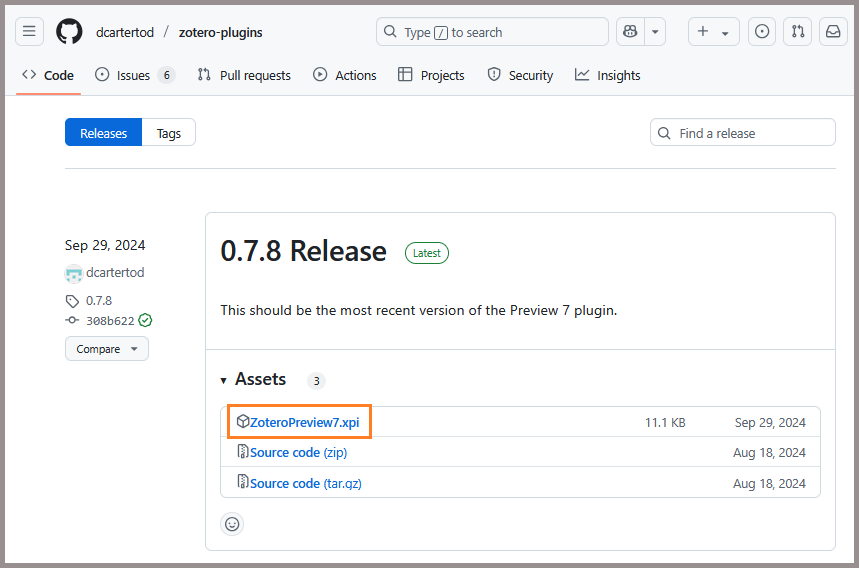The height and width of the screenshot is (568, 859).
Task: Open the dcartertod owner link
Action: click(x=125, y=32)
